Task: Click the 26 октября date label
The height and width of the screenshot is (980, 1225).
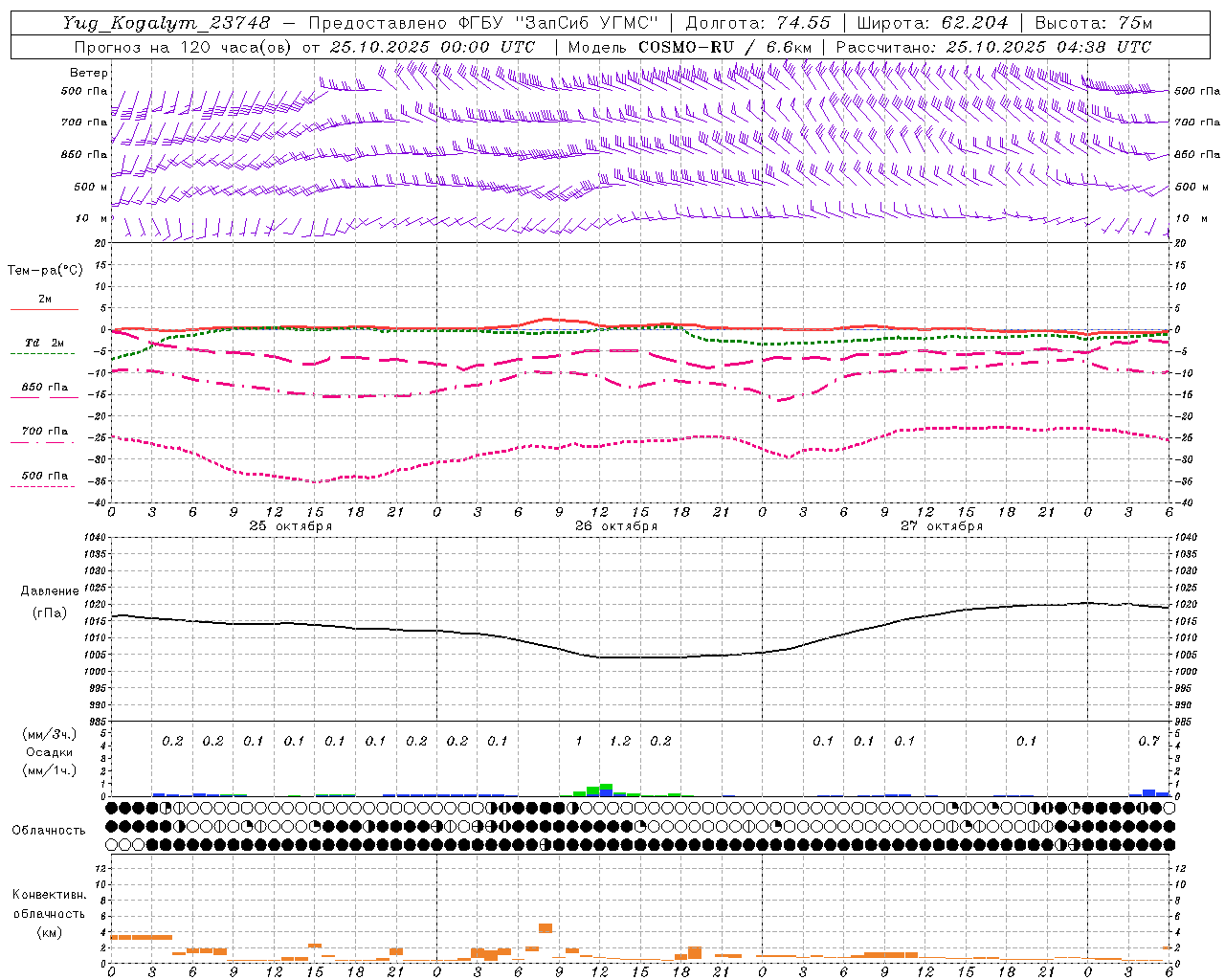Action: 616,526
